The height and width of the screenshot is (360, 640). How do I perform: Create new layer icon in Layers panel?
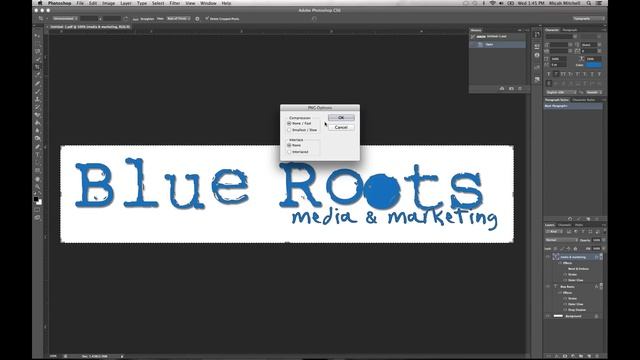point(589,356)
